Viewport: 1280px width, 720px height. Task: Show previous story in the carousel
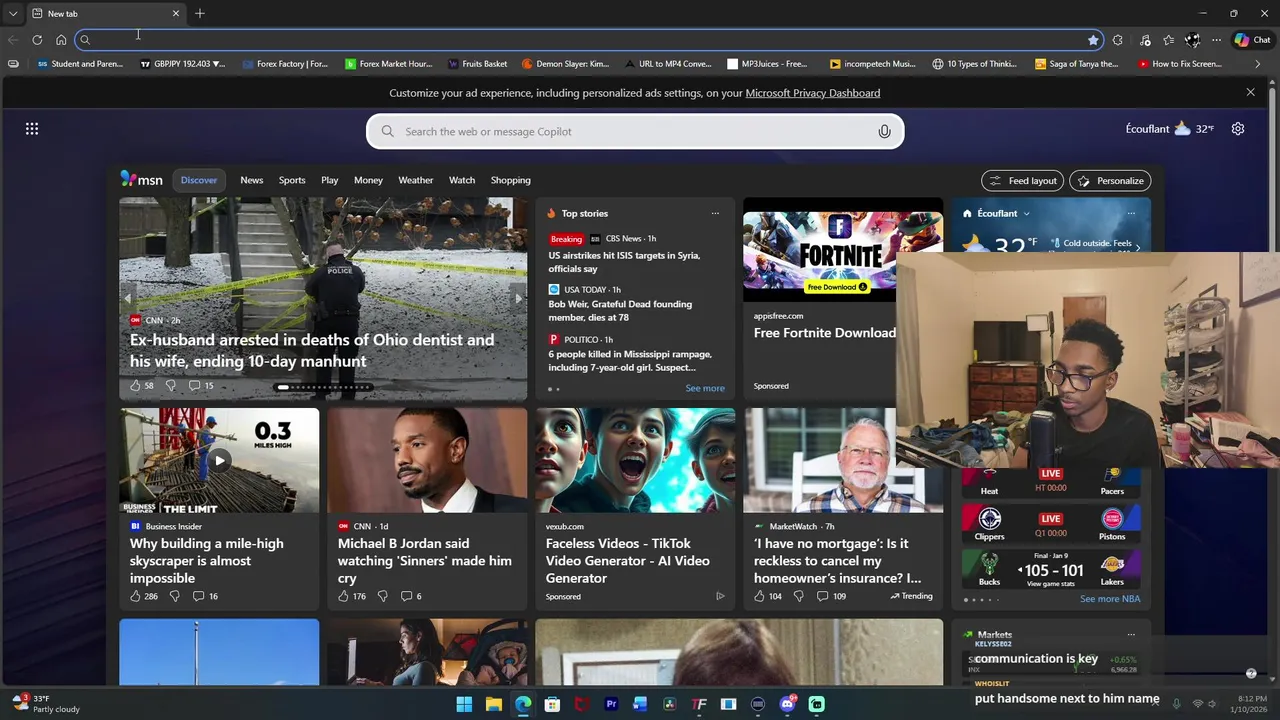128,298
